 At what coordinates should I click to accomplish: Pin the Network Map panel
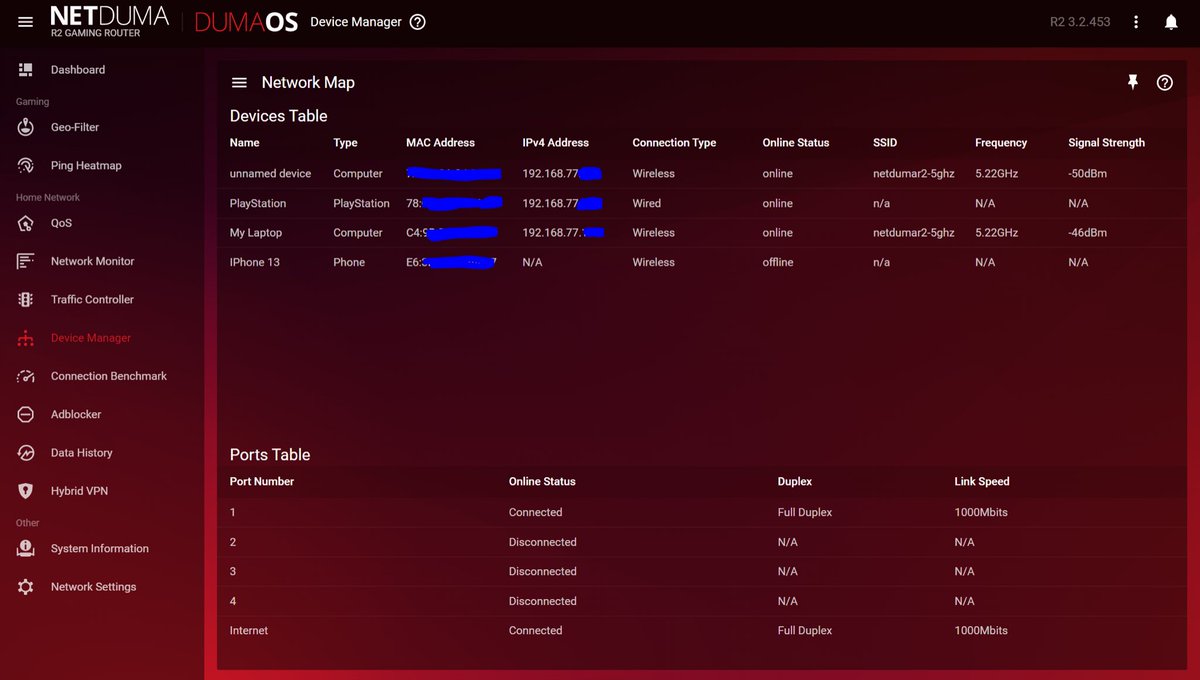1133,82
